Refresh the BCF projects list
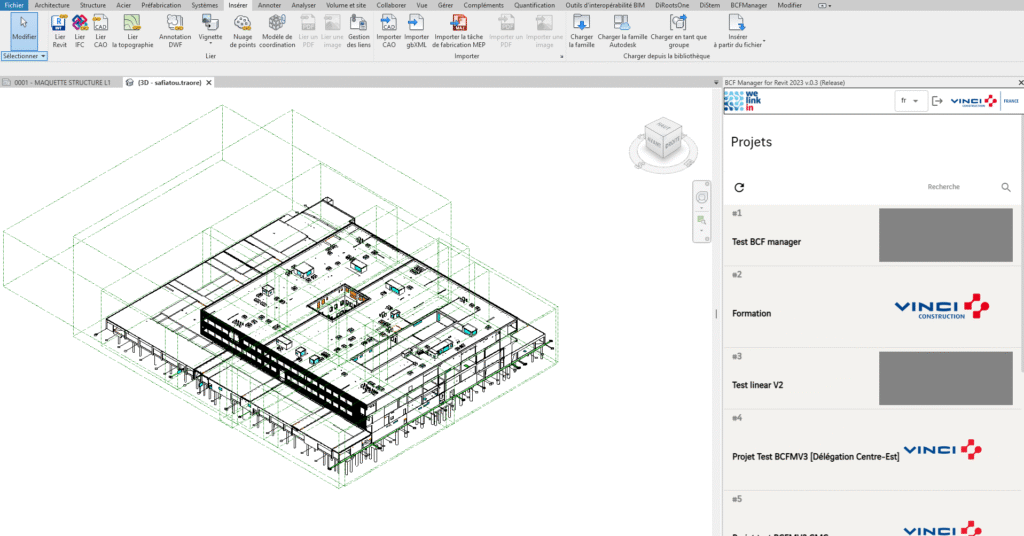Viewport: 1024px width, 536px height. pos(740,187)
